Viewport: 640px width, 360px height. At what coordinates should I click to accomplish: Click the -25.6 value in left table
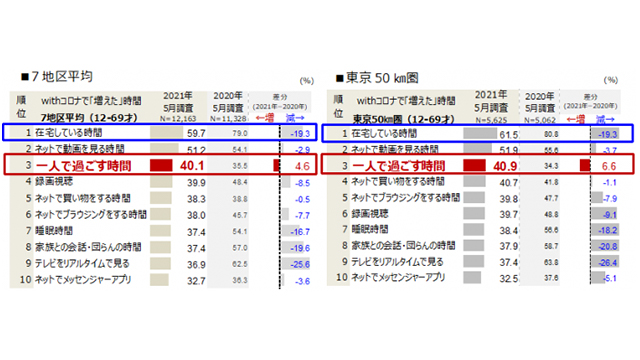pyautogui.click(x=300, y=264)
